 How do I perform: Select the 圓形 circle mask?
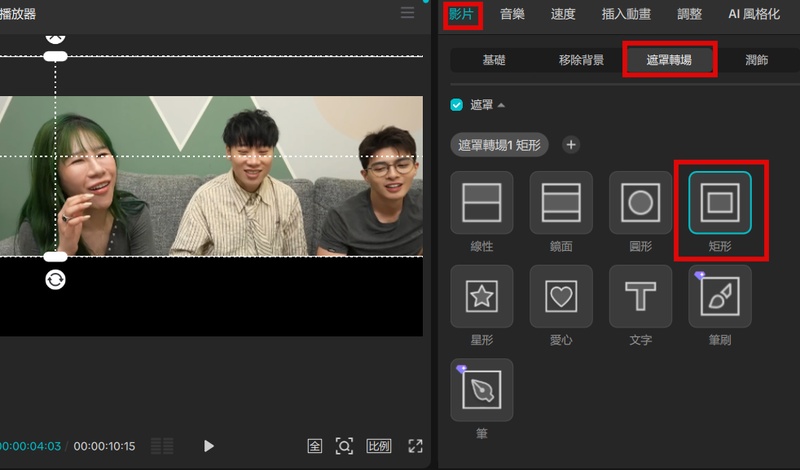point(640,203)
